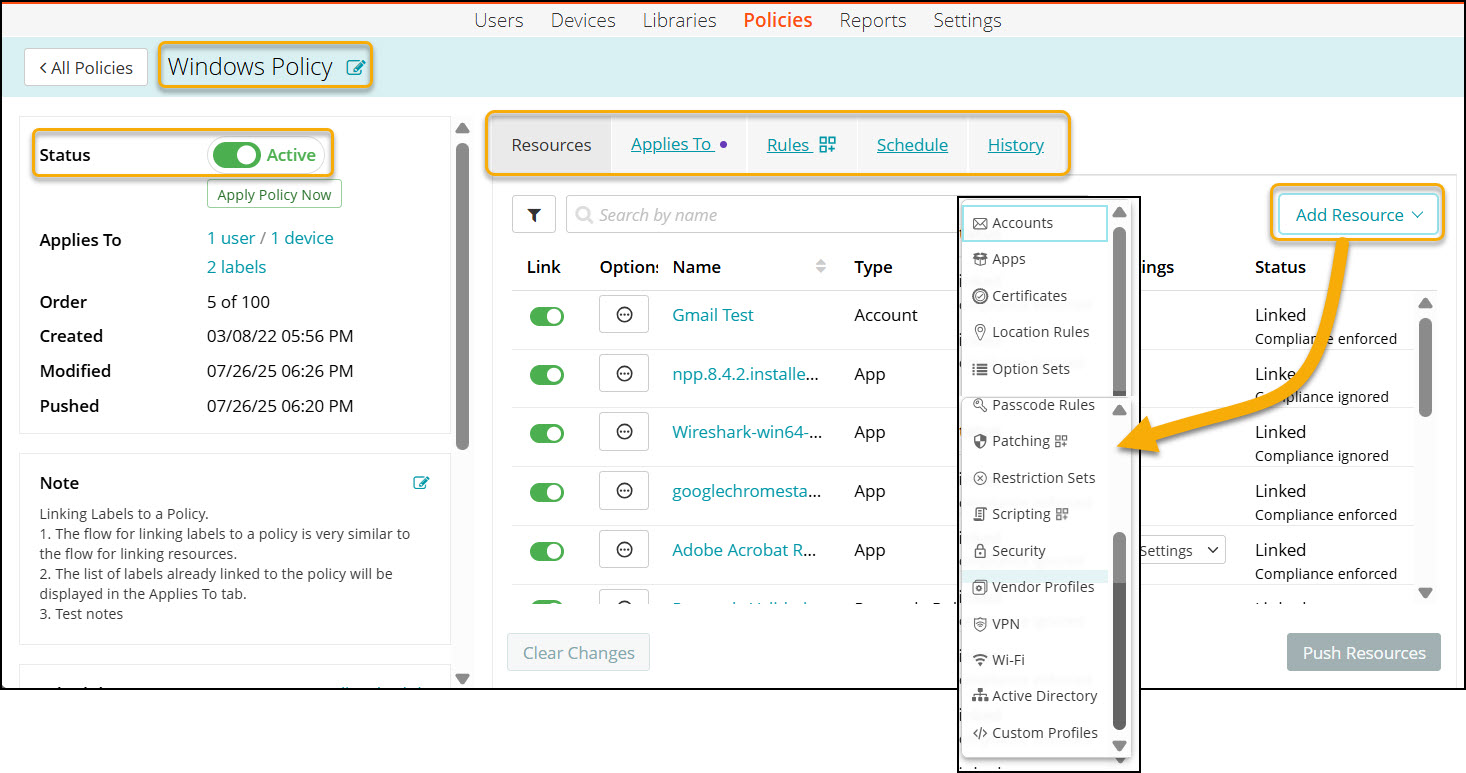The image size is (1466, 773).
Task: Go back via All Policies button
Action: click(x=86, y=68)
